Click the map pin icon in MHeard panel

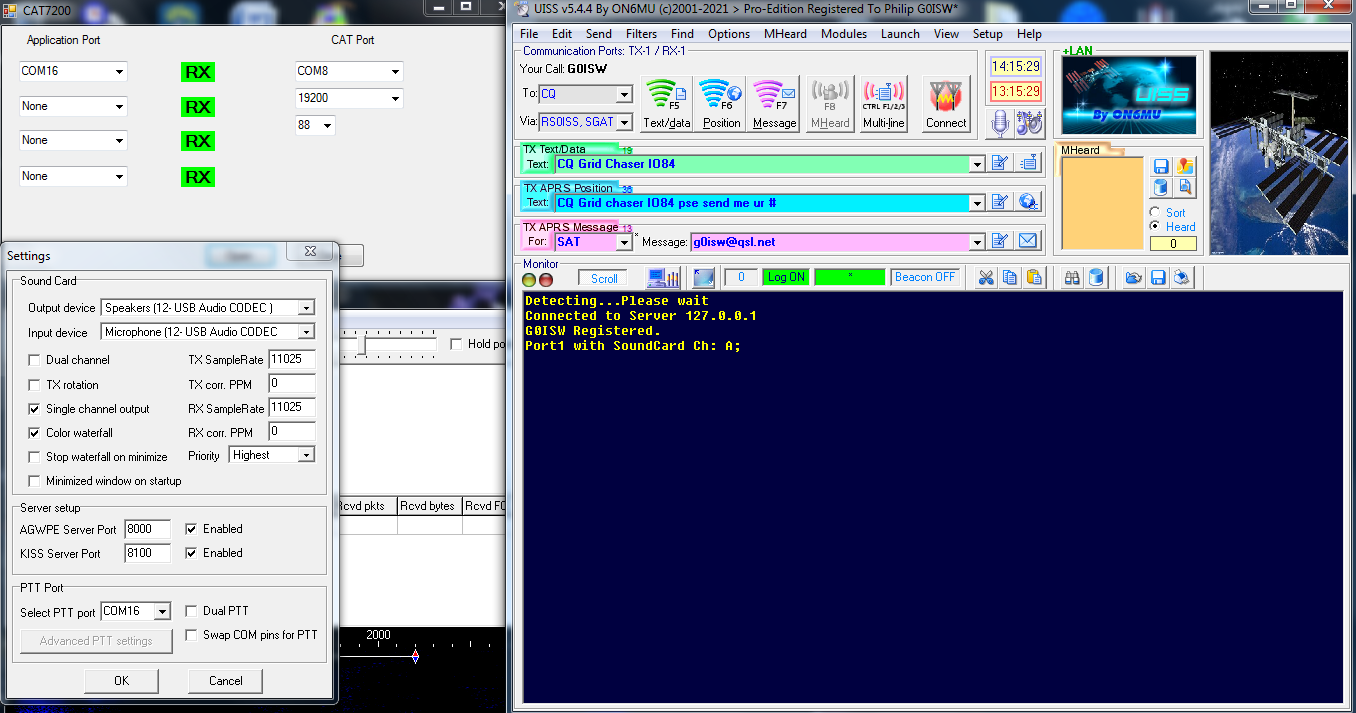[x=1185, y=166]
